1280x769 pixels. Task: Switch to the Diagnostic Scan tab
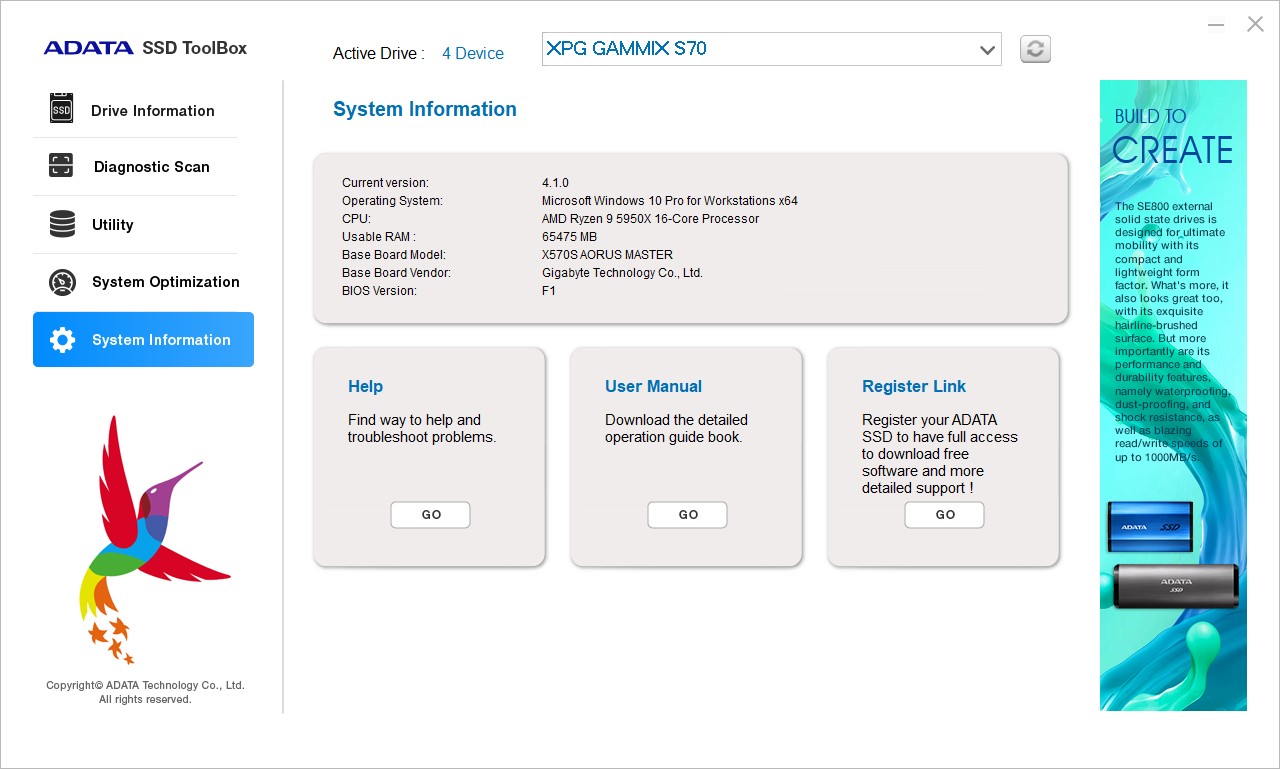click(x=152, y=167)
